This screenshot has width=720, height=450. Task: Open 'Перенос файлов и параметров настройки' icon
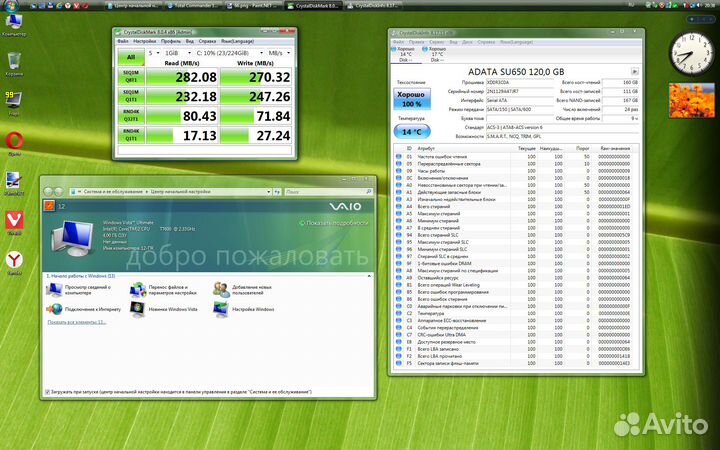[x=138, y=288]
